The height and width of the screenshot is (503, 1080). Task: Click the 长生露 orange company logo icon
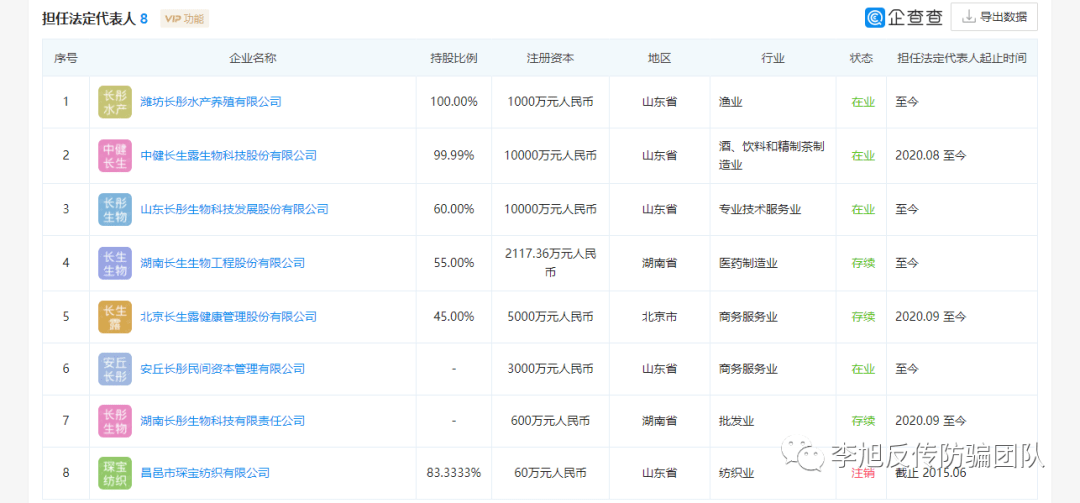[x=115, y=317]
